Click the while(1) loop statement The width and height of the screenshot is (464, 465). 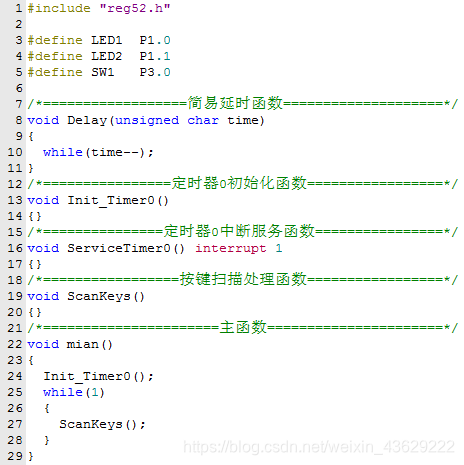74,392
